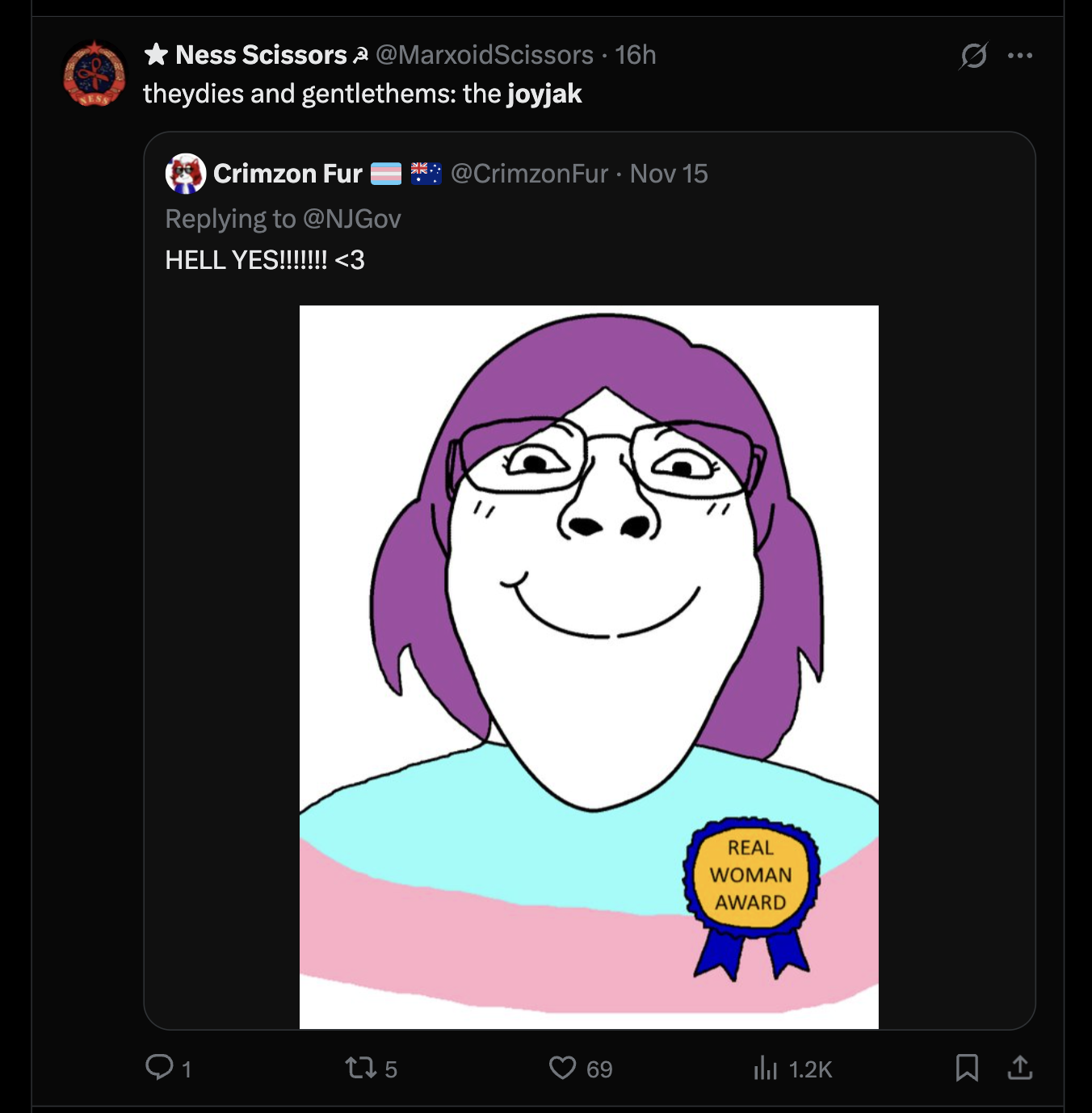Click the Nov 15 date of quoted tweet

(x=669, y=174)
